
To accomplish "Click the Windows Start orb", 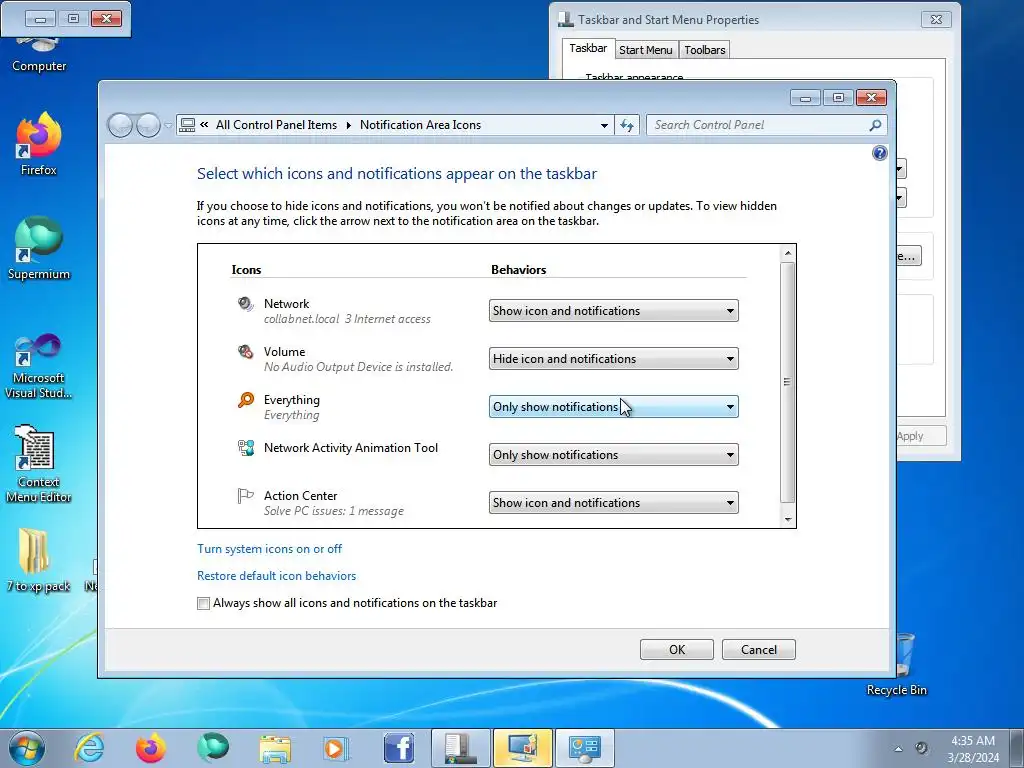I will tap(27, 748).
